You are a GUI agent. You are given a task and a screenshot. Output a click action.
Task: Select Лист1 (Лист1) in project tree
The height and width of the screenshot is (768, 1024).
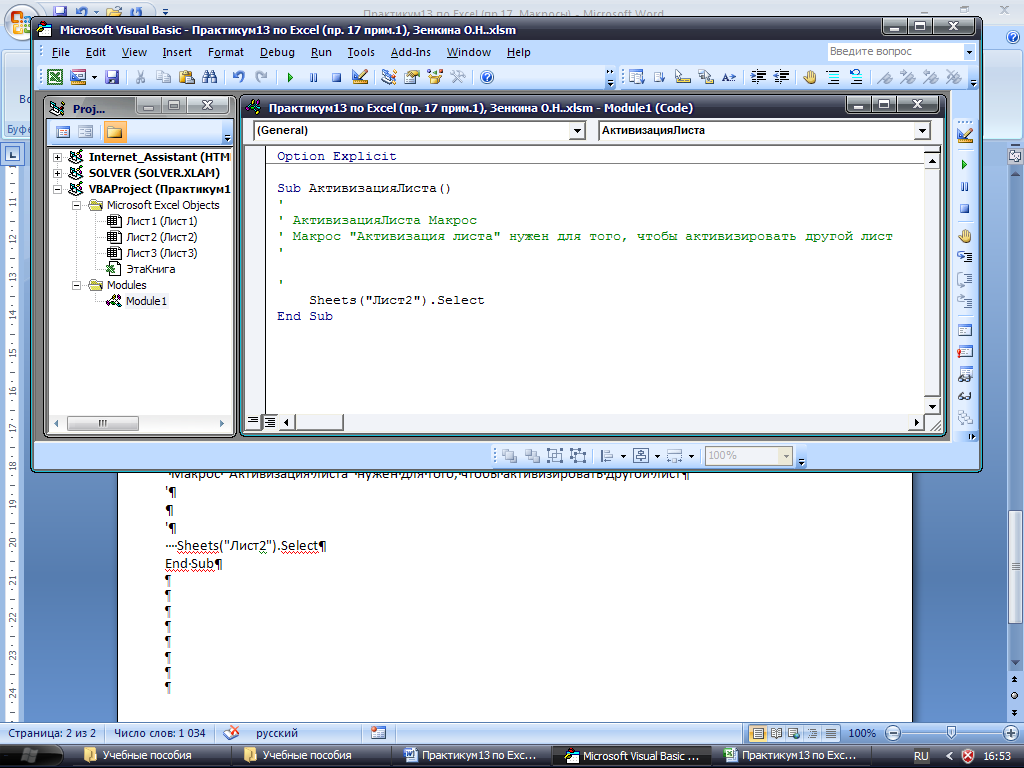click(x=161, y=221)
